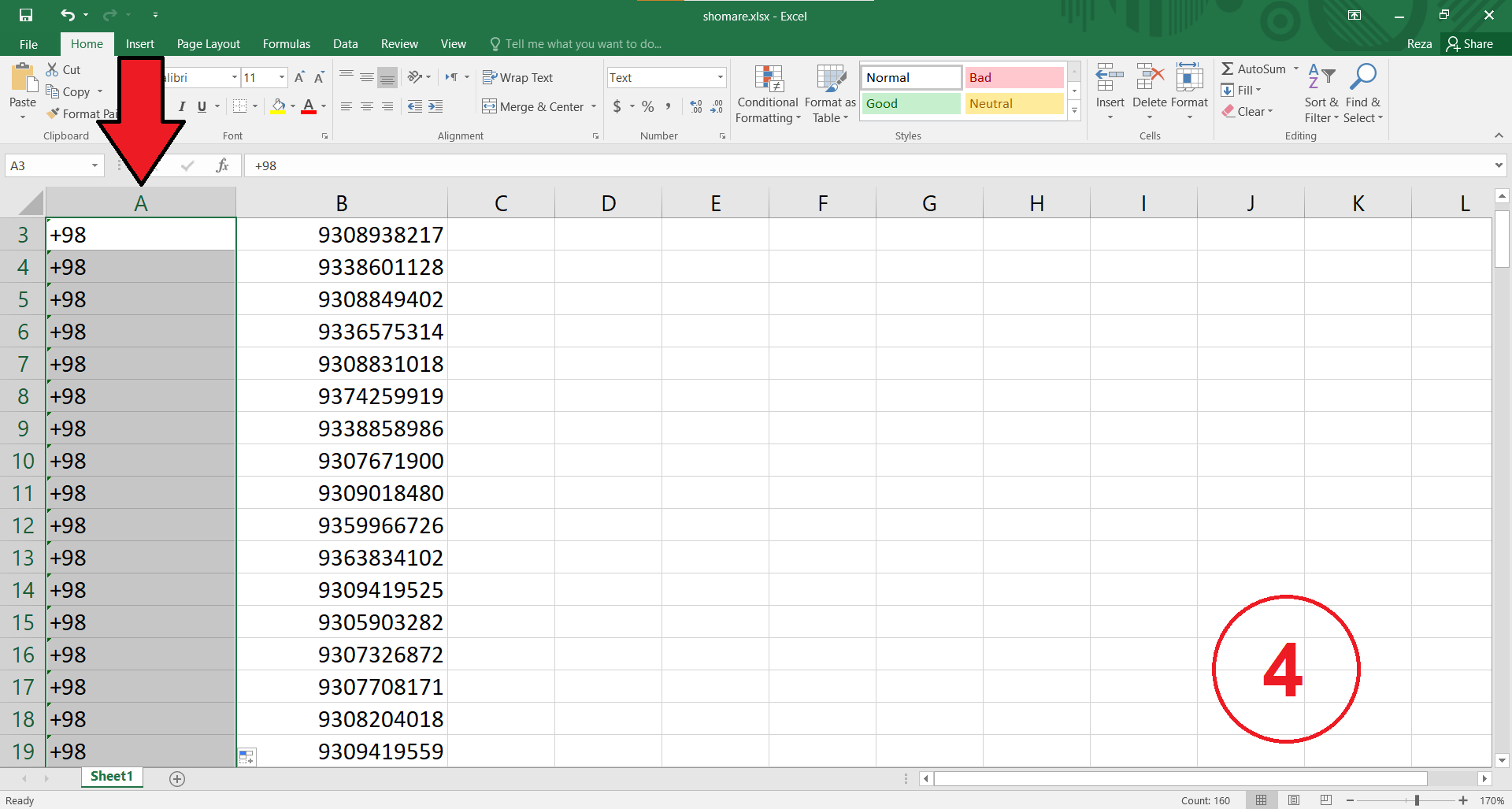Toggle italic formatting
Screen dimensions: 1512x809
point(182,106)
